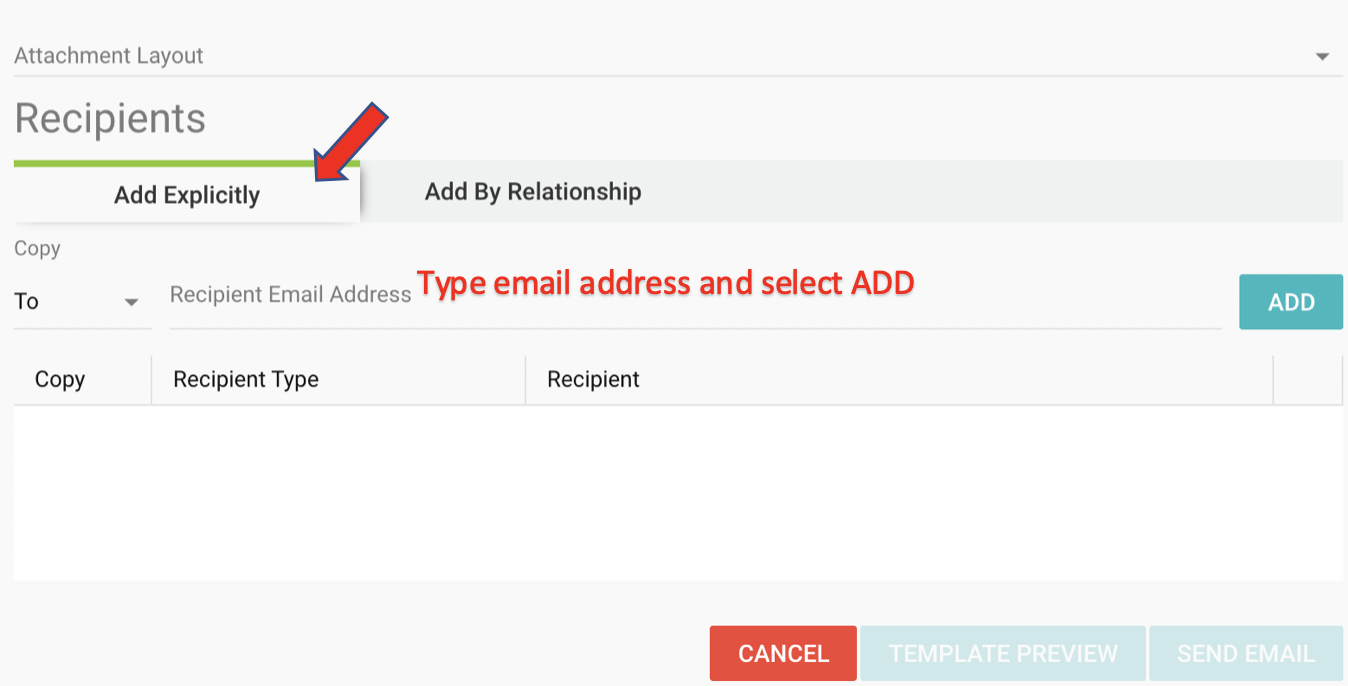Click the Copy column header
1348x686 pixels.
(60, 380)
